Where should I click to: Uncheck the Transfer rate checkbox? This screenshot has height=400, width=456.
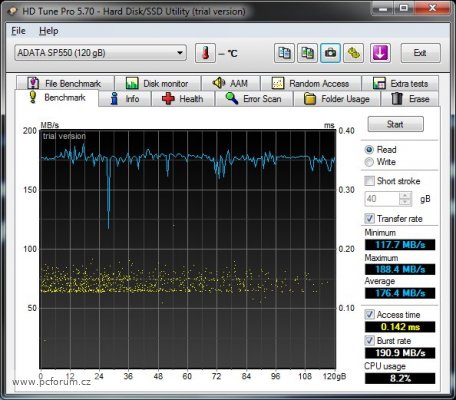(x=369, y=219)
